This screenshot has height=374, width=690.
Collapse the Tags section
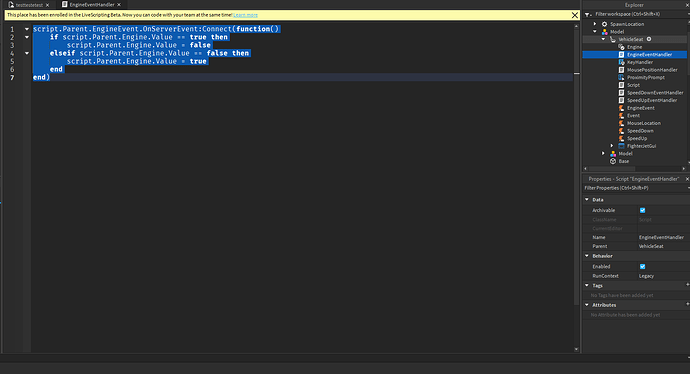pyautogui.click(x=587, y=285)
